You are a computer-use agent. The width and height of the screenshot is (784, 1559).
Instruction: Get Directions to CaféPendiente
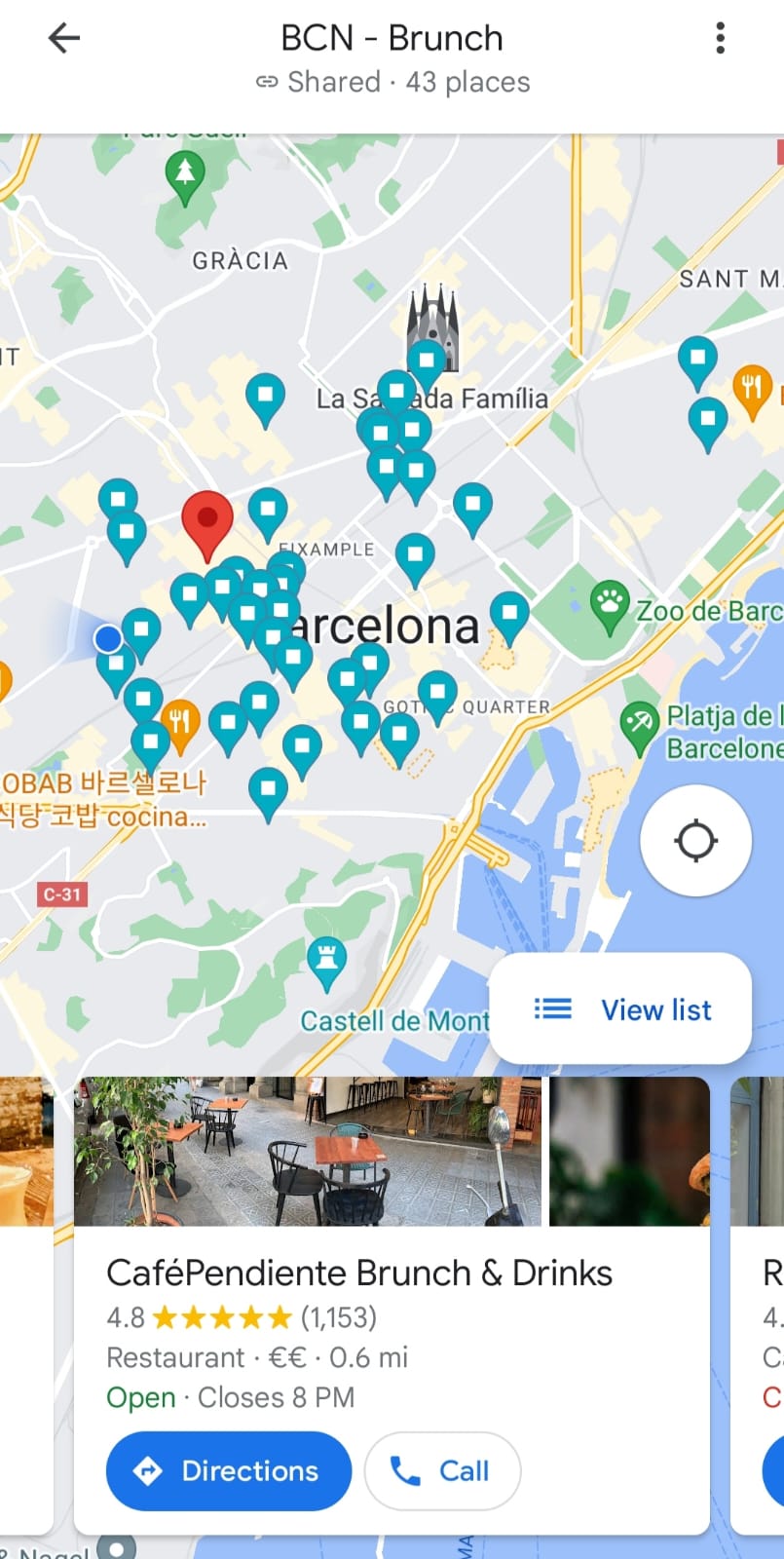tap(229, 1470)
